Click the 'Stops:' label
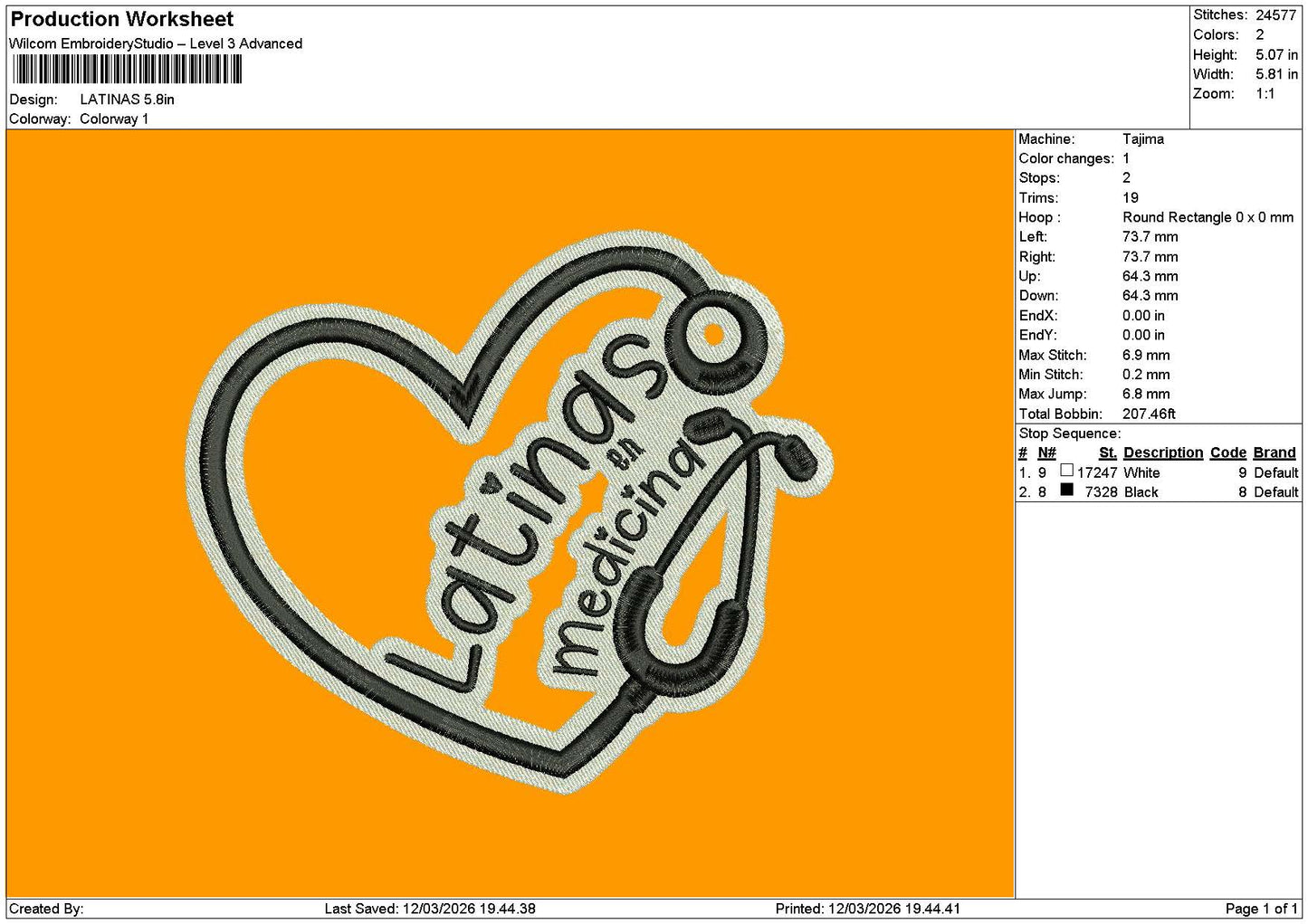Viewport: 1308px width, 924px height. point(1039,178)
